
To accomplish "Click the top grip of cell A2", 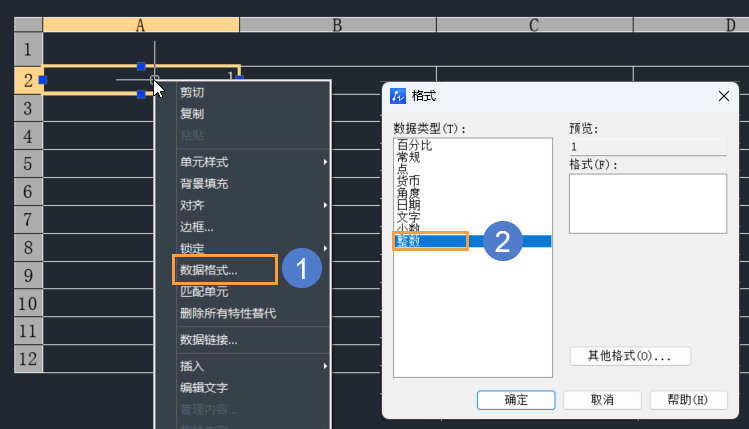I will pos(141,66).
